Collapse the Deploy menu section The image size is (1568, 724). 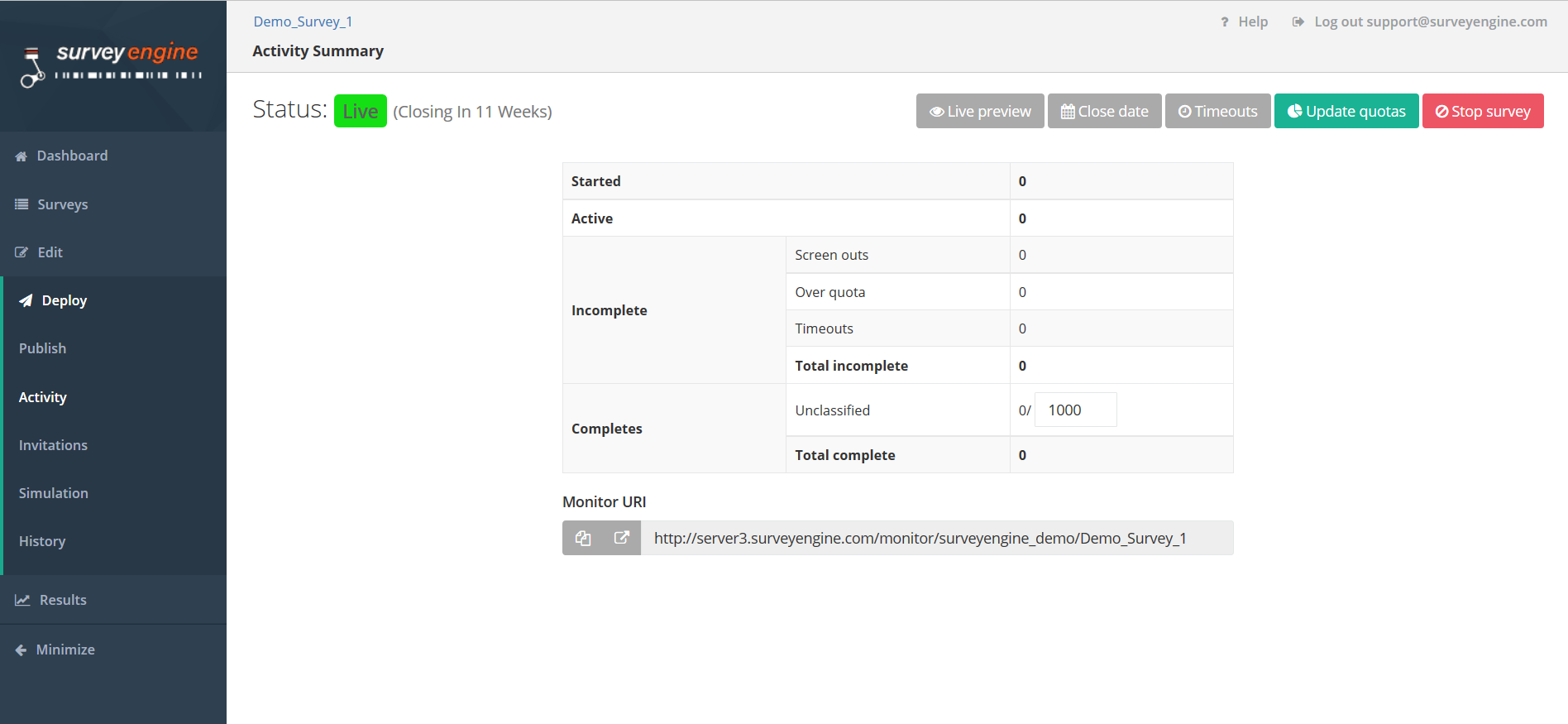point(64,300)
